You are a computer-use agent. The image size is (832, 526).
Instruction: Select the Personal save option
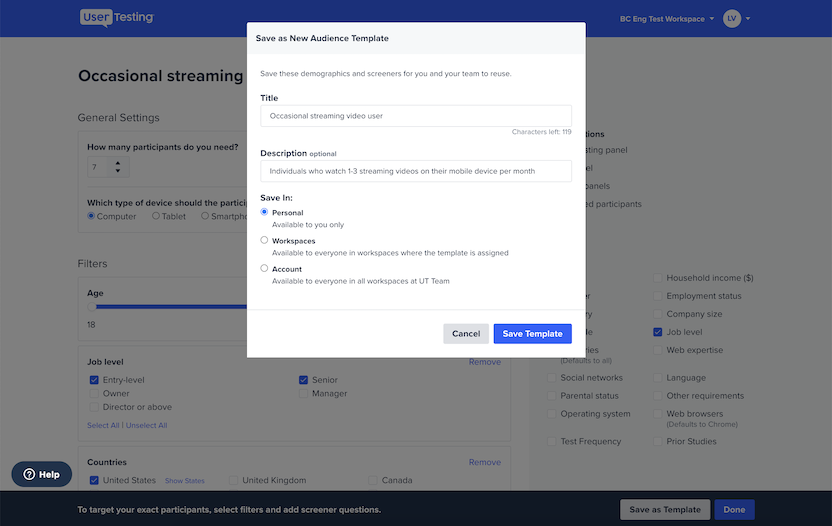pyautogui.click(x=264, y=212)
